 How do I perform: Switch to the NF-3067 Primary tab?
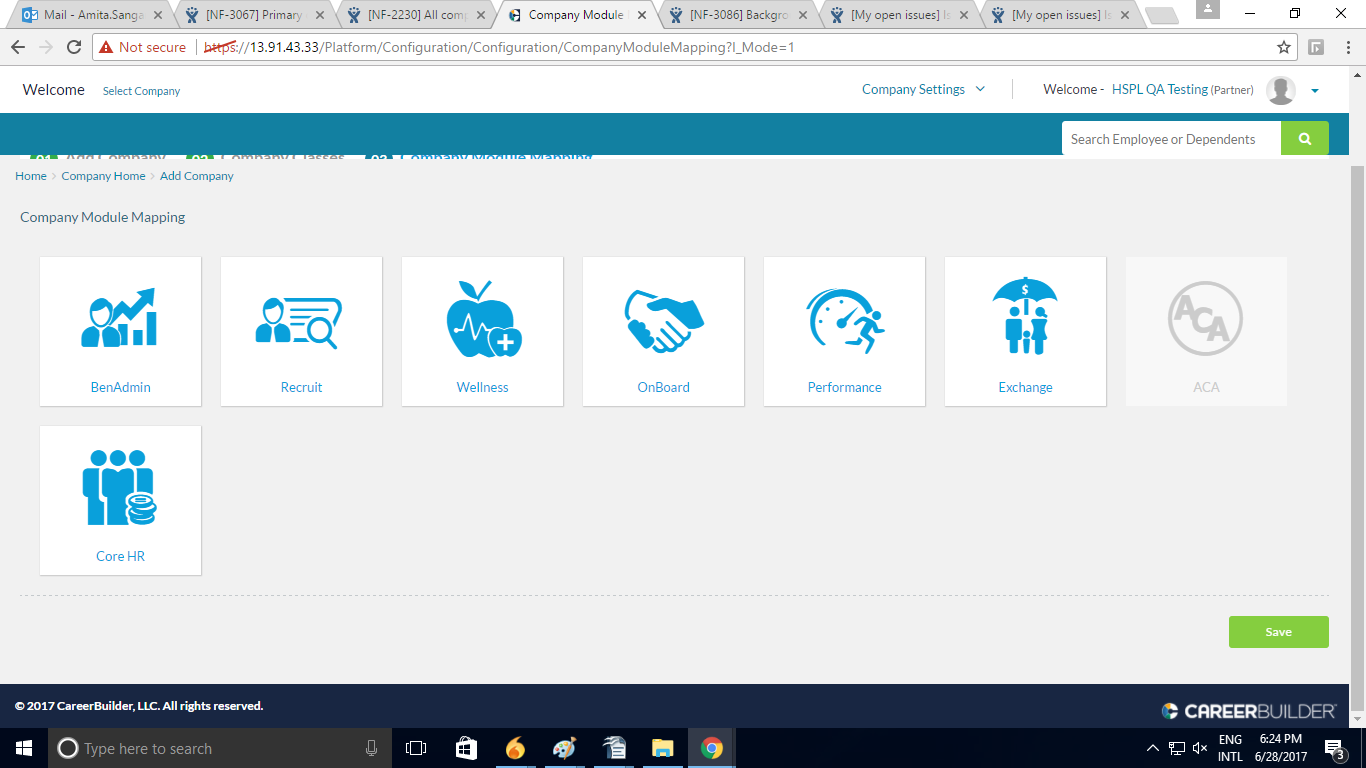point(252,15)
